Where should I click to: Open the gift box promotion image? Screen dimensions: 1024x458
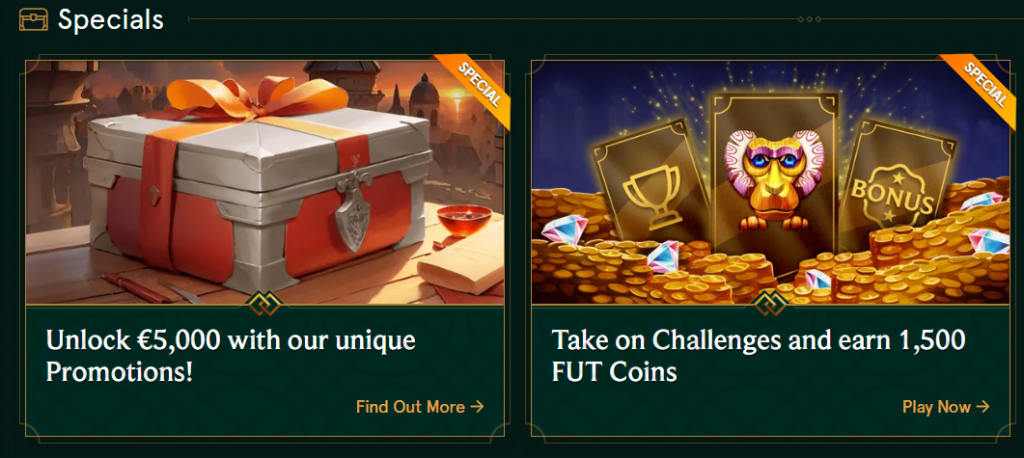coord(265,182)
